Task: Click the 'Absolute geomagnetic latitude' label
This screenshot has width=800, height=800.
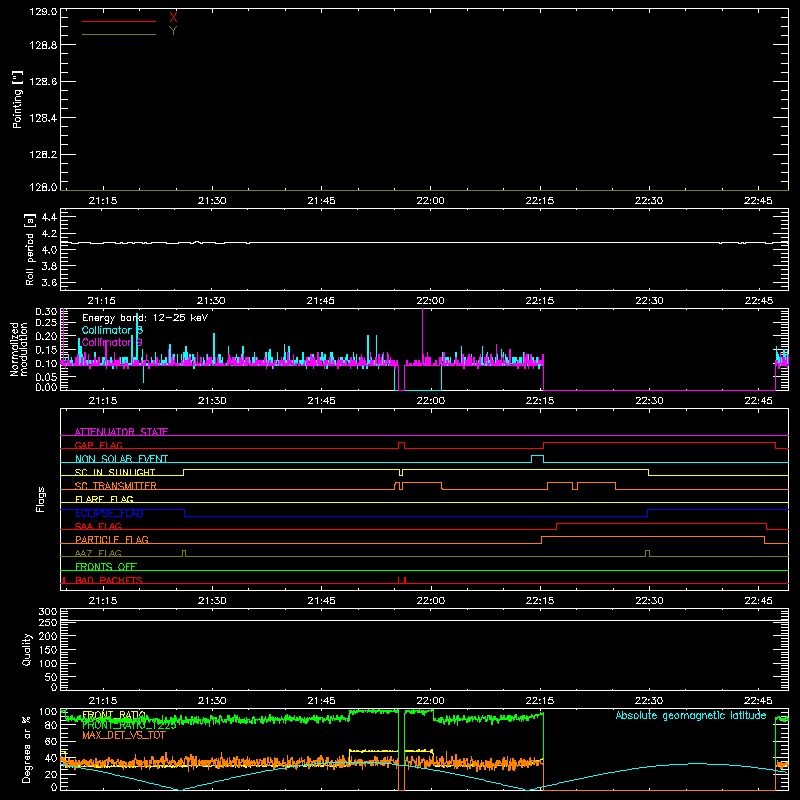Action: tap(691, 715)
